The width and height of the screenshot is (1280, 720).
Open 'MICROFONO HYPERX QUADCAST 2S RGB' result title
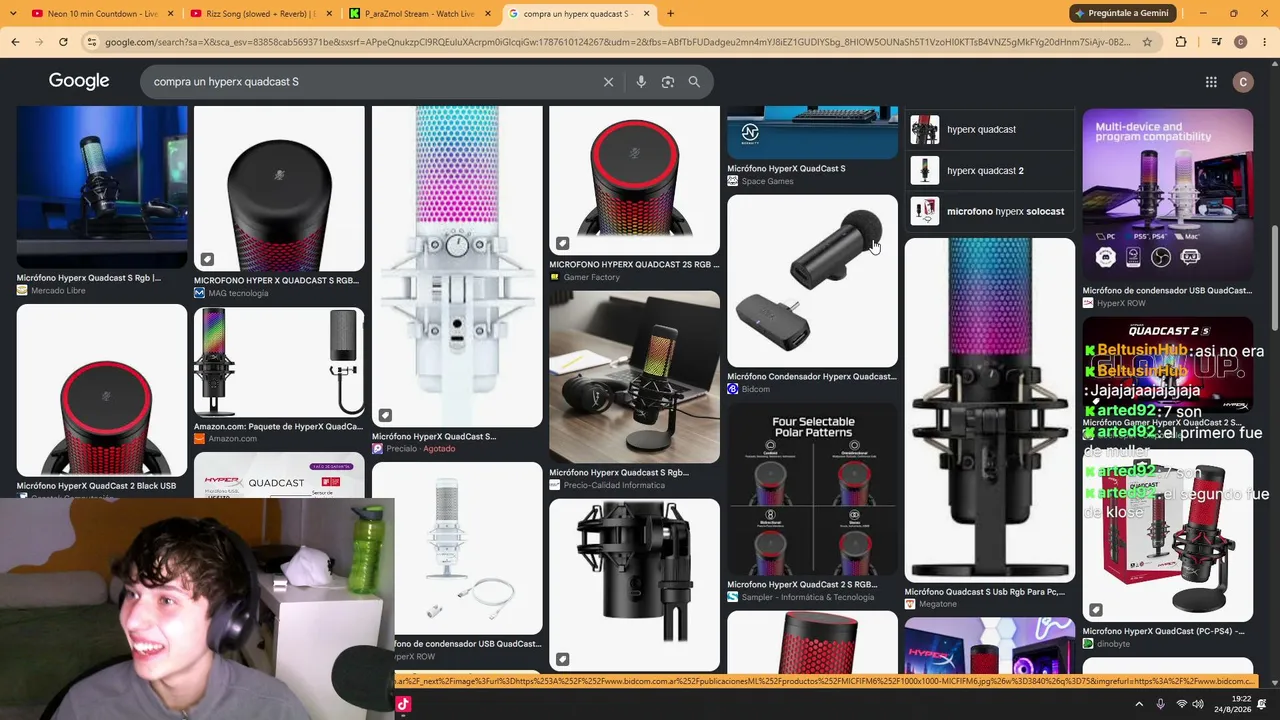click(x=634, y=265)
